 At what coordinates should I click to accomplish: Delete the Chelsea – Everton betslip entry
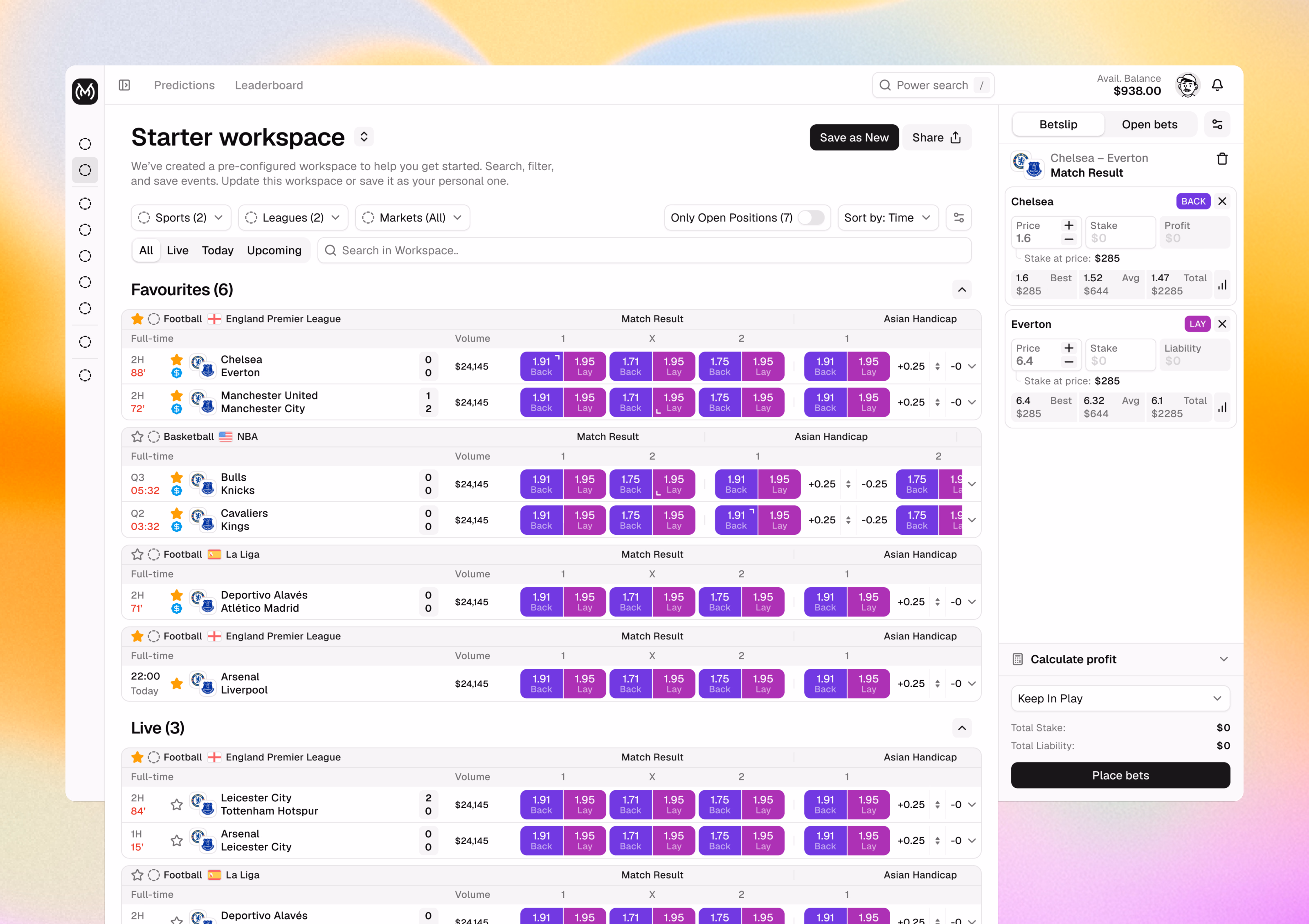(1222, 159)
